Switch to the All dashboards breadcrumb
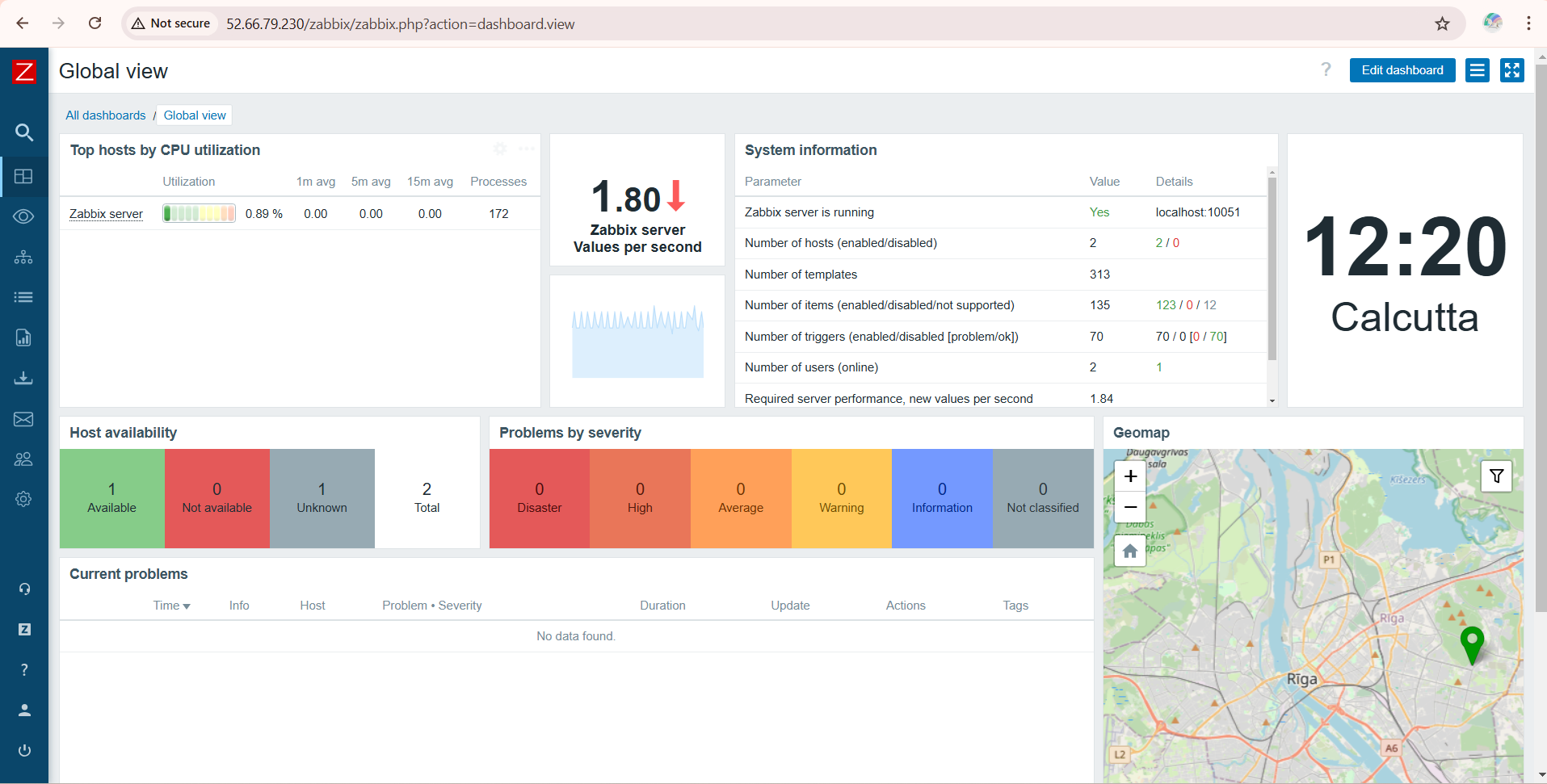Viewport: 1547px width, 784px height. coord(105,115)
